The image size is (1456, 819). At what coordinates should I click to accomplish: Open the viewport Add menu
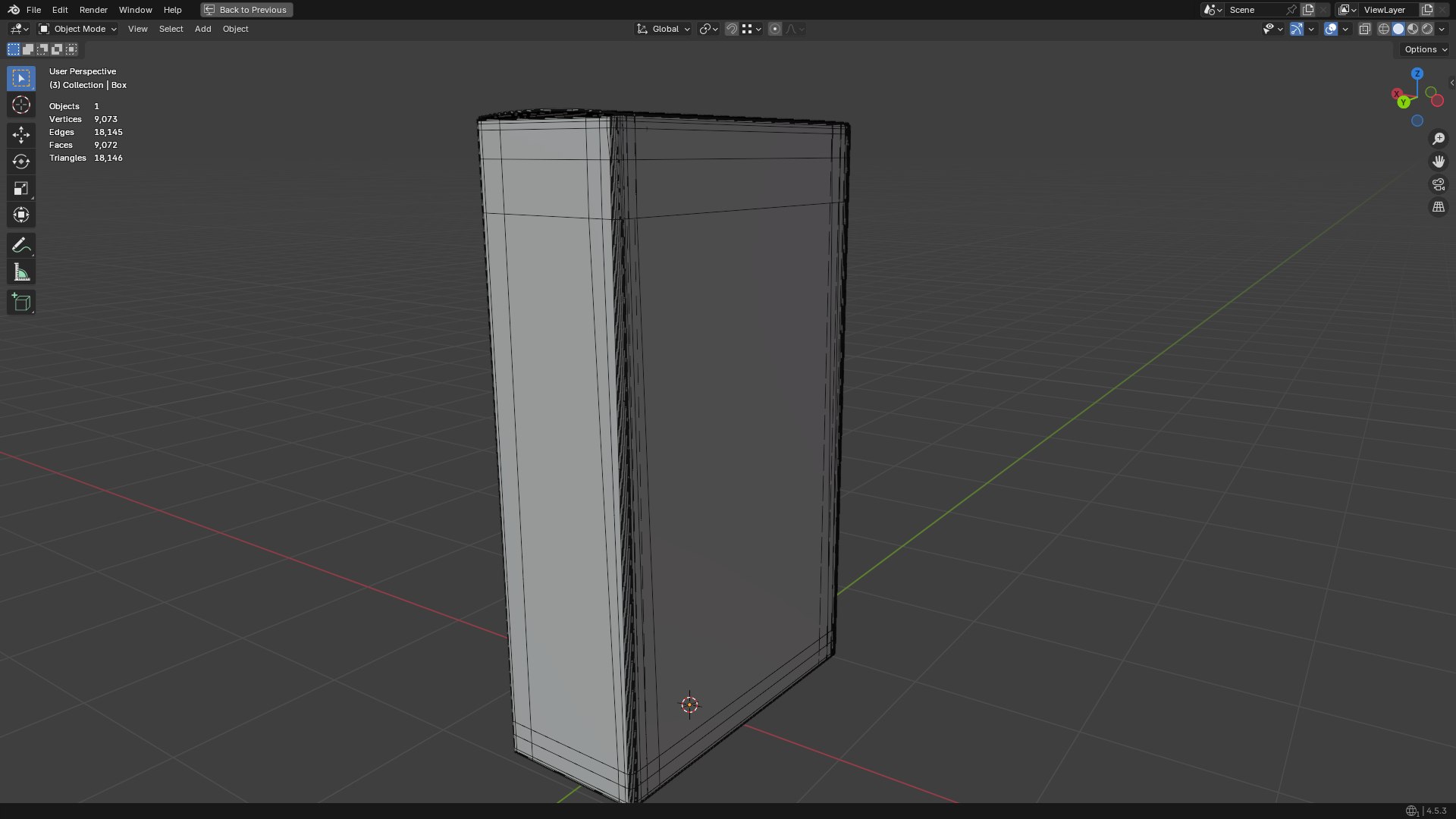tap(202, 29)
